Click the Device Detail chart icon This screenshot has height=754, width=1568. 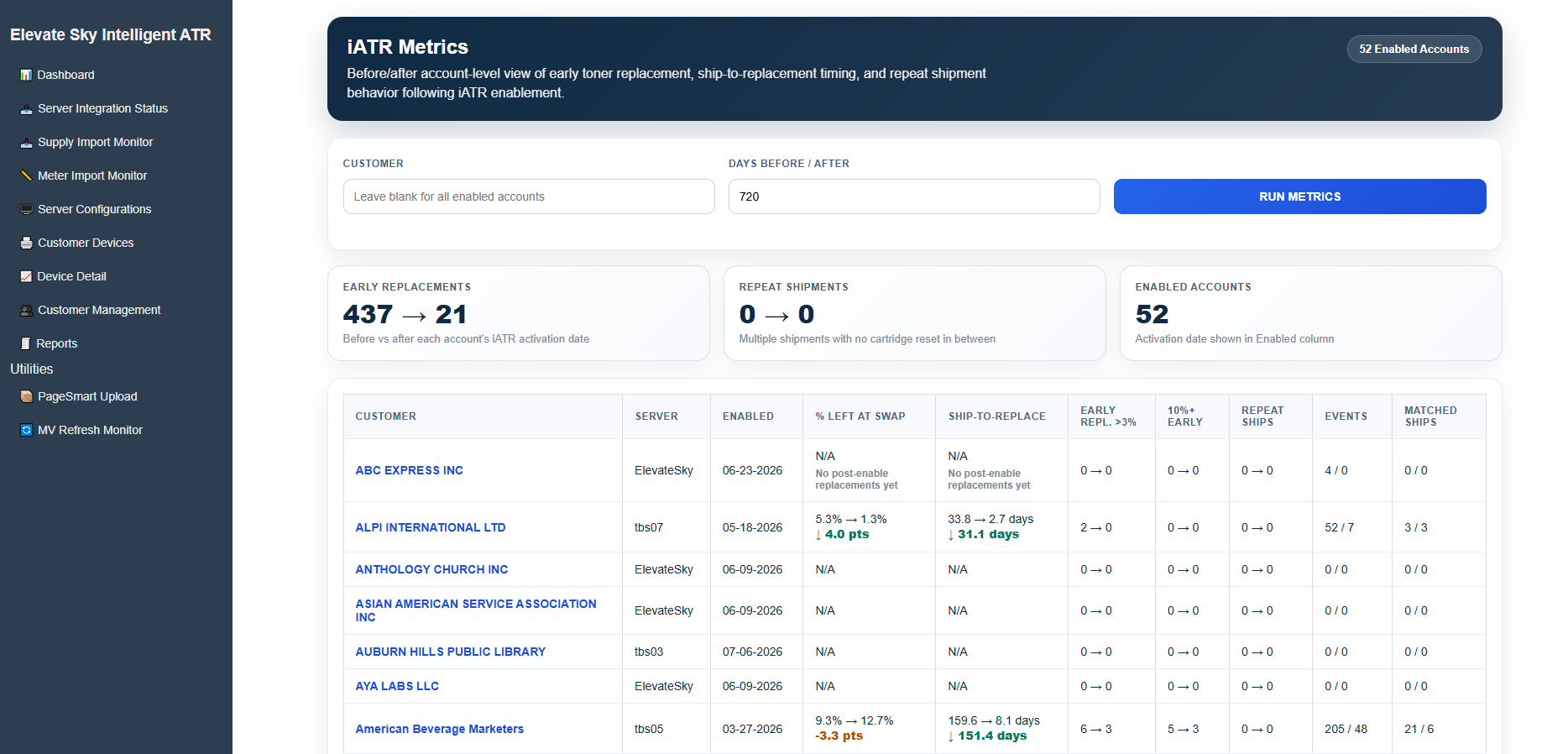26,276
